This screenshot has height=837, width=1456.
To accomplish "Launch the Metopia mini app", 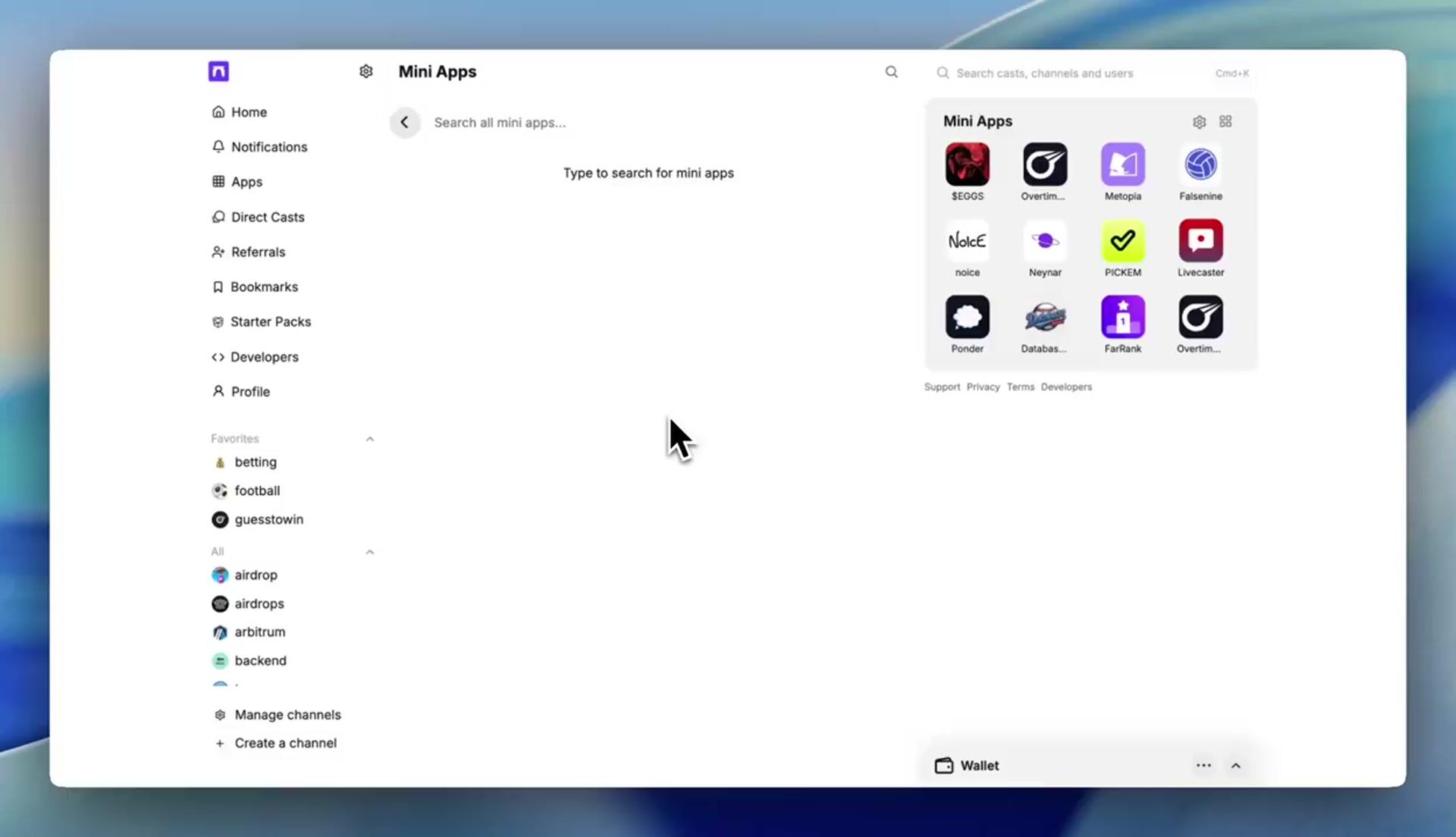I will 1122,165.
